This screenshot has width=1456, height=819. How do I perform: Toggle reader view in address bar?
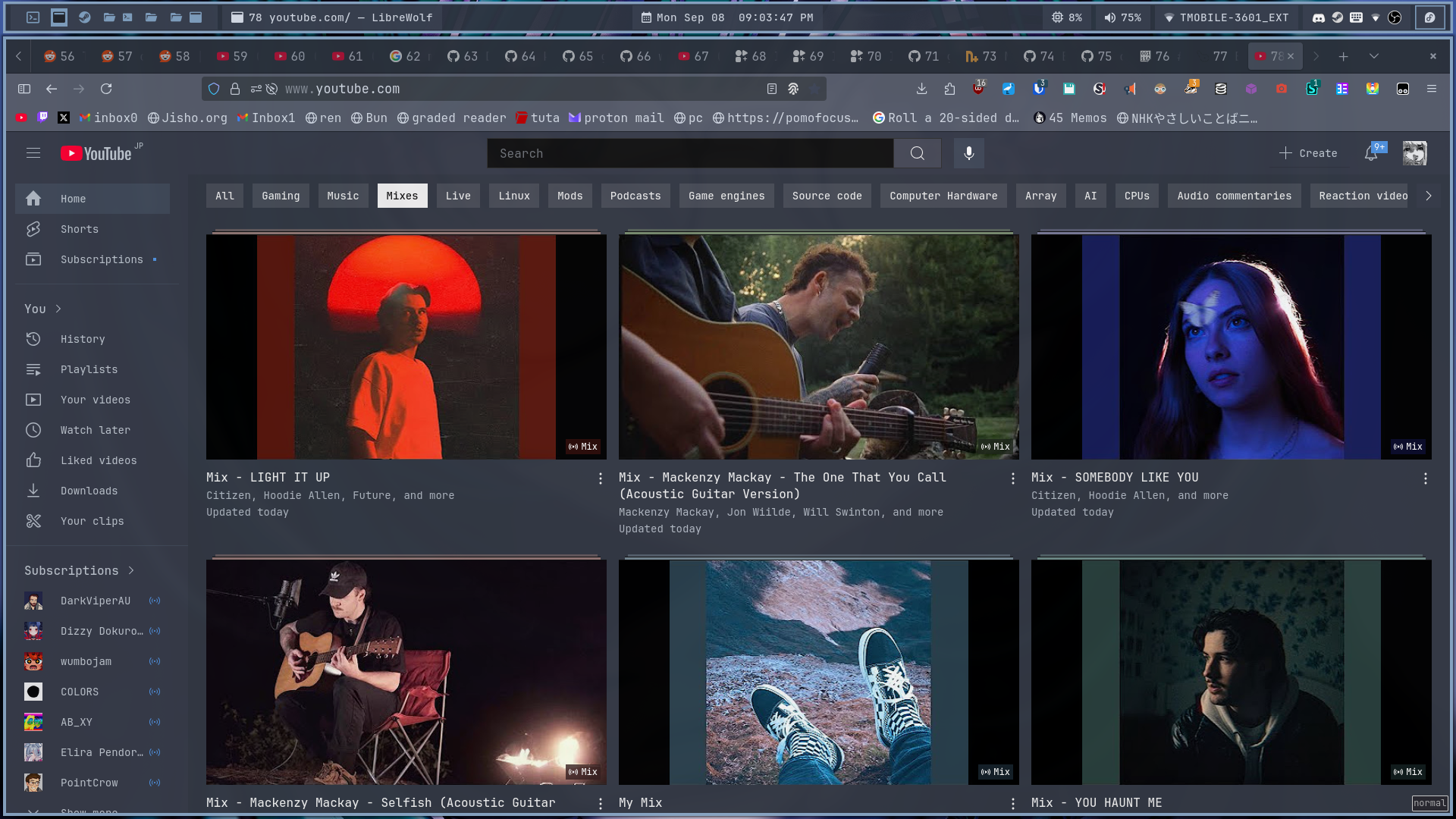pyautogui.click(x=771, y=89)
